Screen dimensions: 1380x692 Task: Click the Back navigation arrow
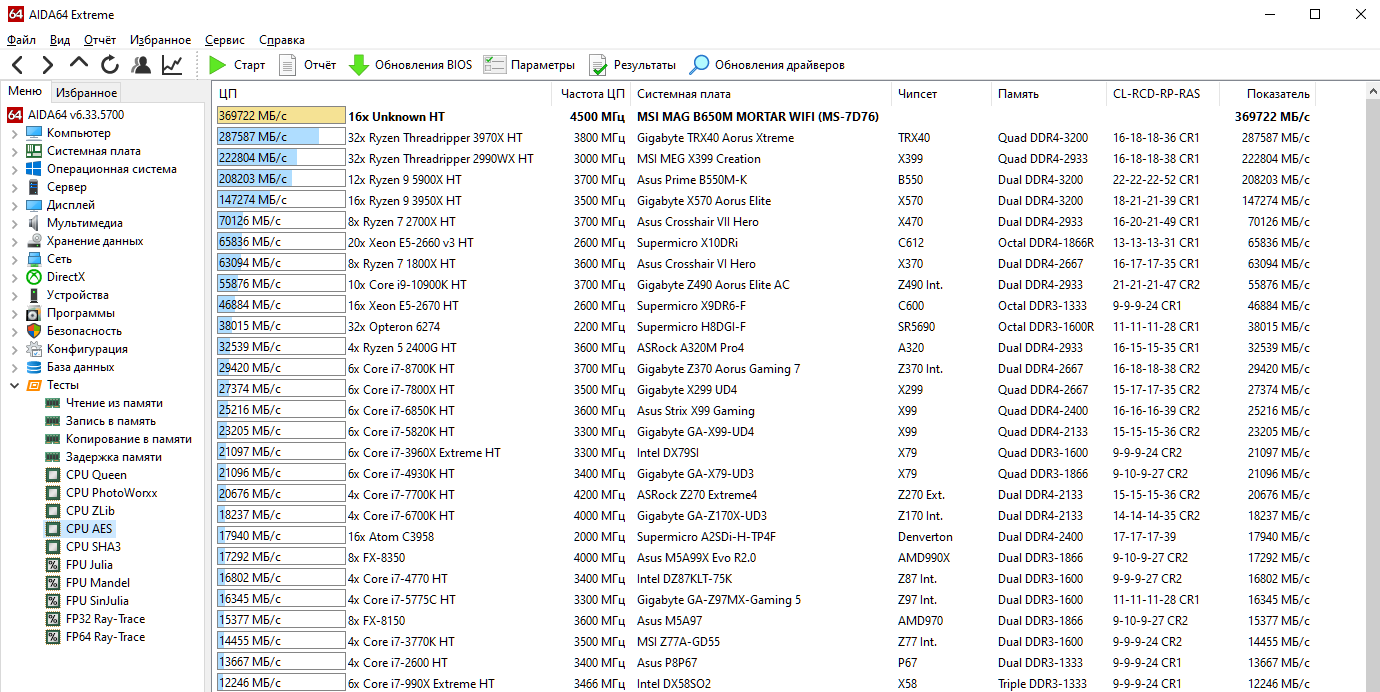[17, 65]
